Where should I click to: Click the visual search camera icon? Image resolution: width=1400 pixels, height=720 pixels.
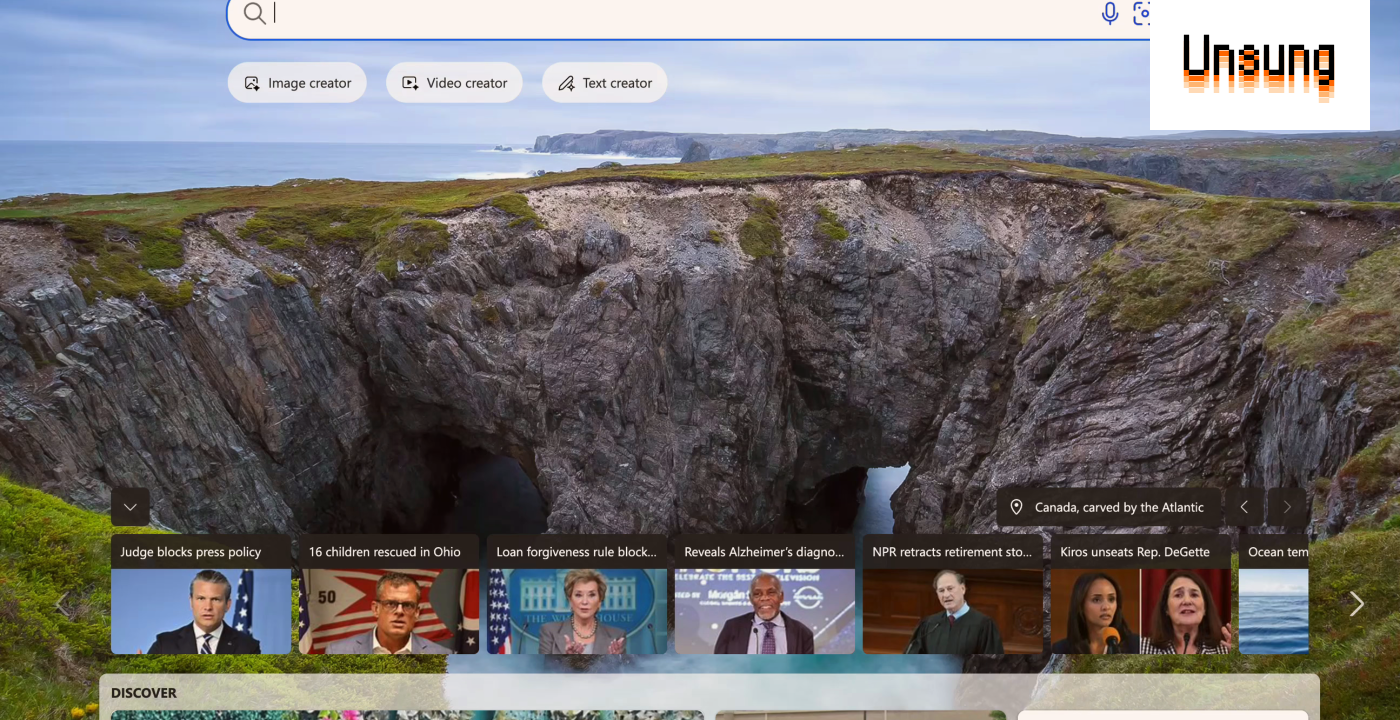(x=1141, y=13)
